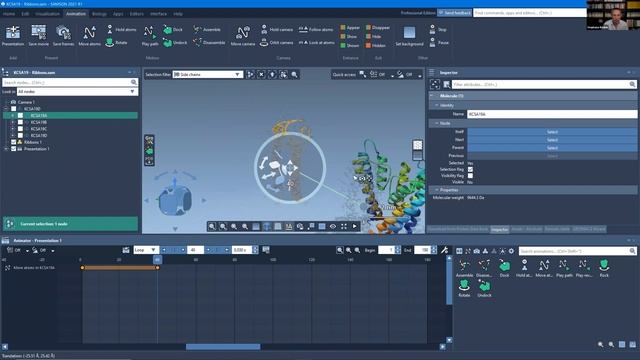
Task: Open the Biology ribbon tab
Action: point(99,14)
